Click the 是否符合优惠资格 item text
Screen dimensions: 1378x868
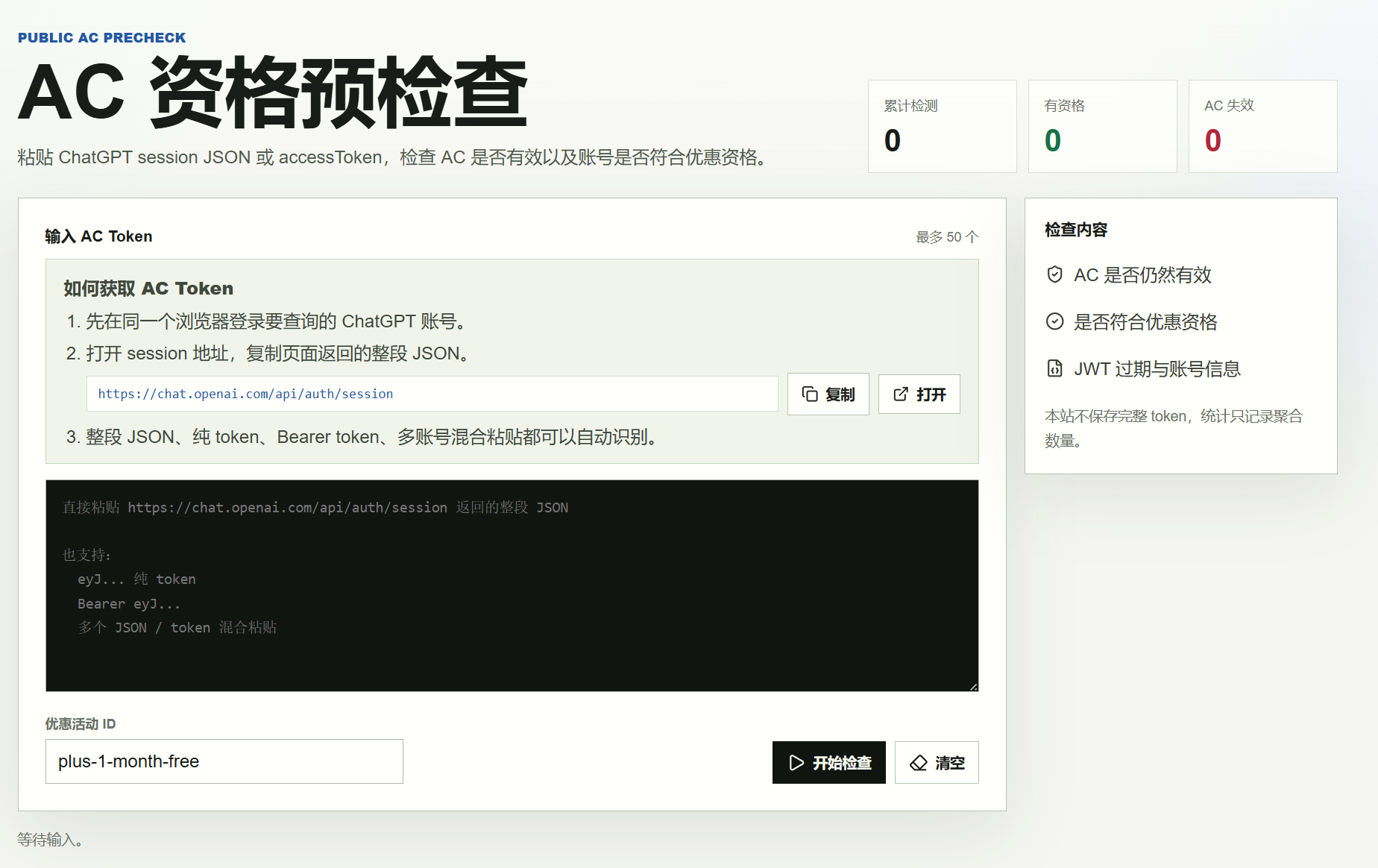click(x=1145, y=322)
